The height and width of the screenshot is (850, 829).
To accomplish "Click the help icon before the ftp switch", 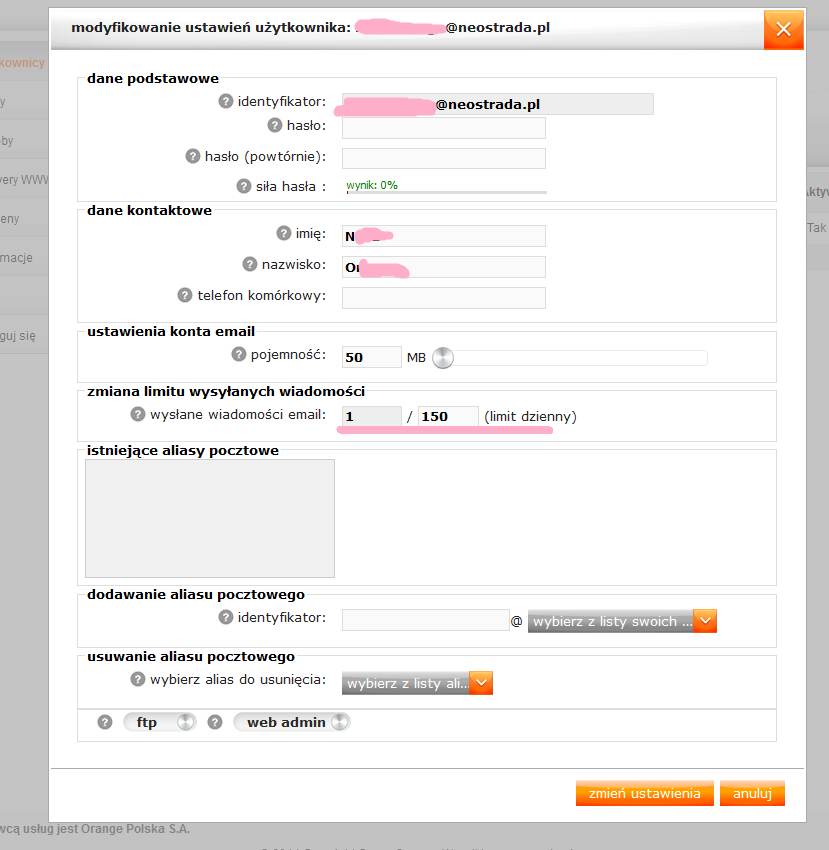I will point(105,721).
